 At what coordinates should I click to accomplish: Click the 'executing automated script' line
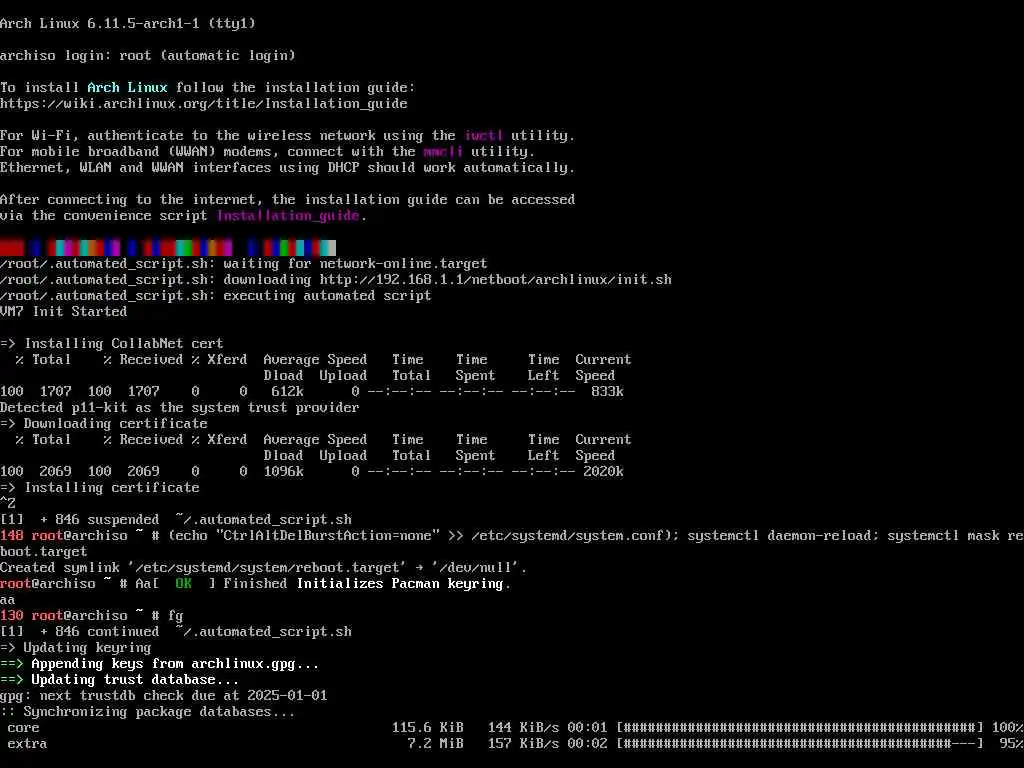(216, 296)
